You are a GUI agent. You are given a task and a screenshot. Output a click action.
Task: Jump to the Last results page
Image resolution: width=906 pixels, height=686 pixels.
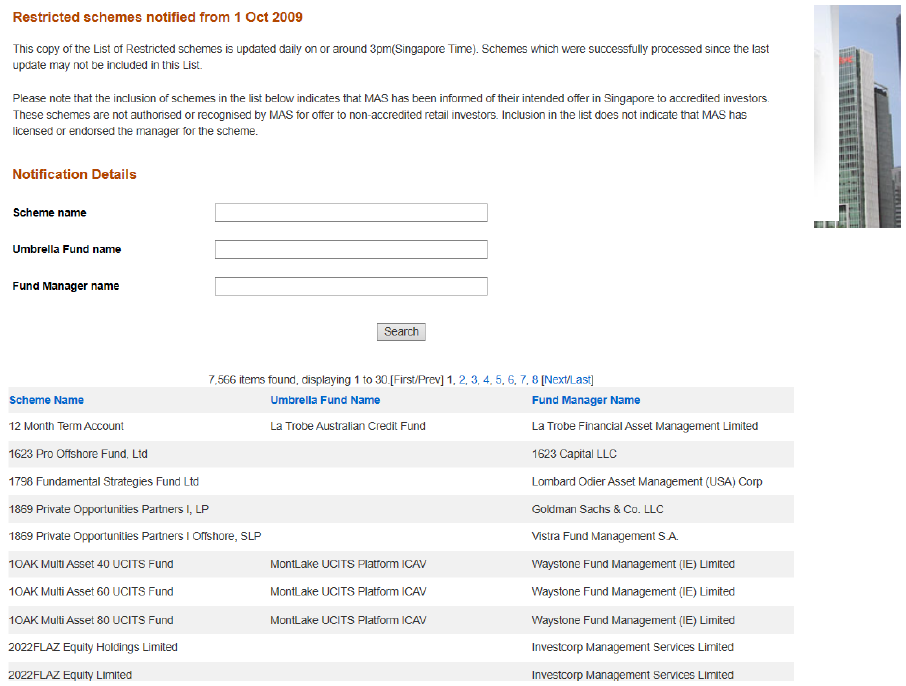(x=580, y=380)
